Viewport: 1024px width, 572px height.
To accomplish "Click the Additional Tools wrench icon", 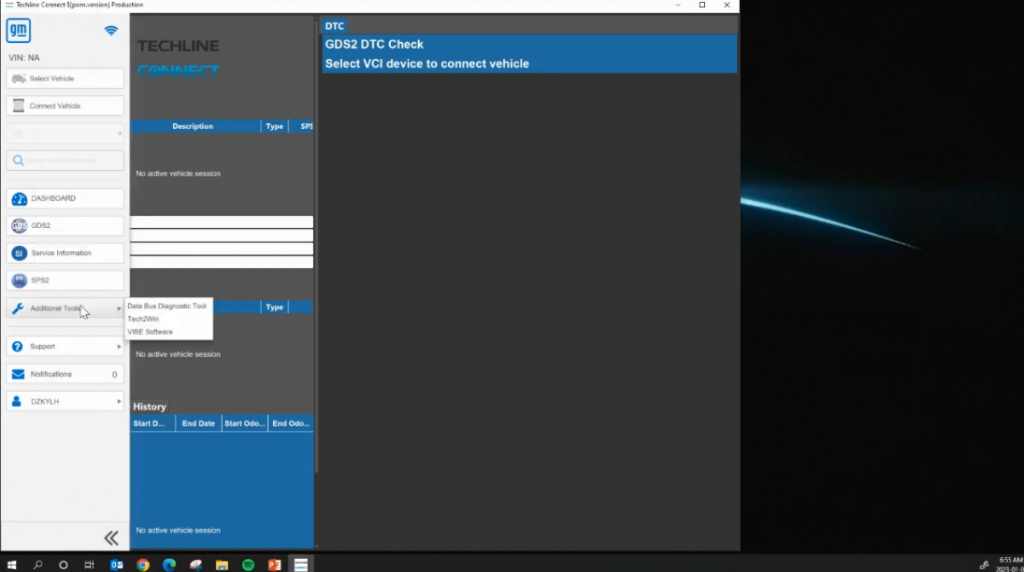I will pos(18,308).
